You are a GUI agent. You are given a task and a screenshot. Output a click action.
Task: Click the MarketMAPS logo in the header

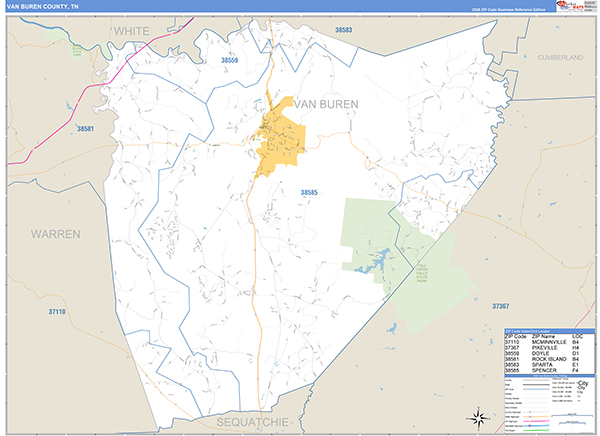pyautogui.click(x=570, y=6)
